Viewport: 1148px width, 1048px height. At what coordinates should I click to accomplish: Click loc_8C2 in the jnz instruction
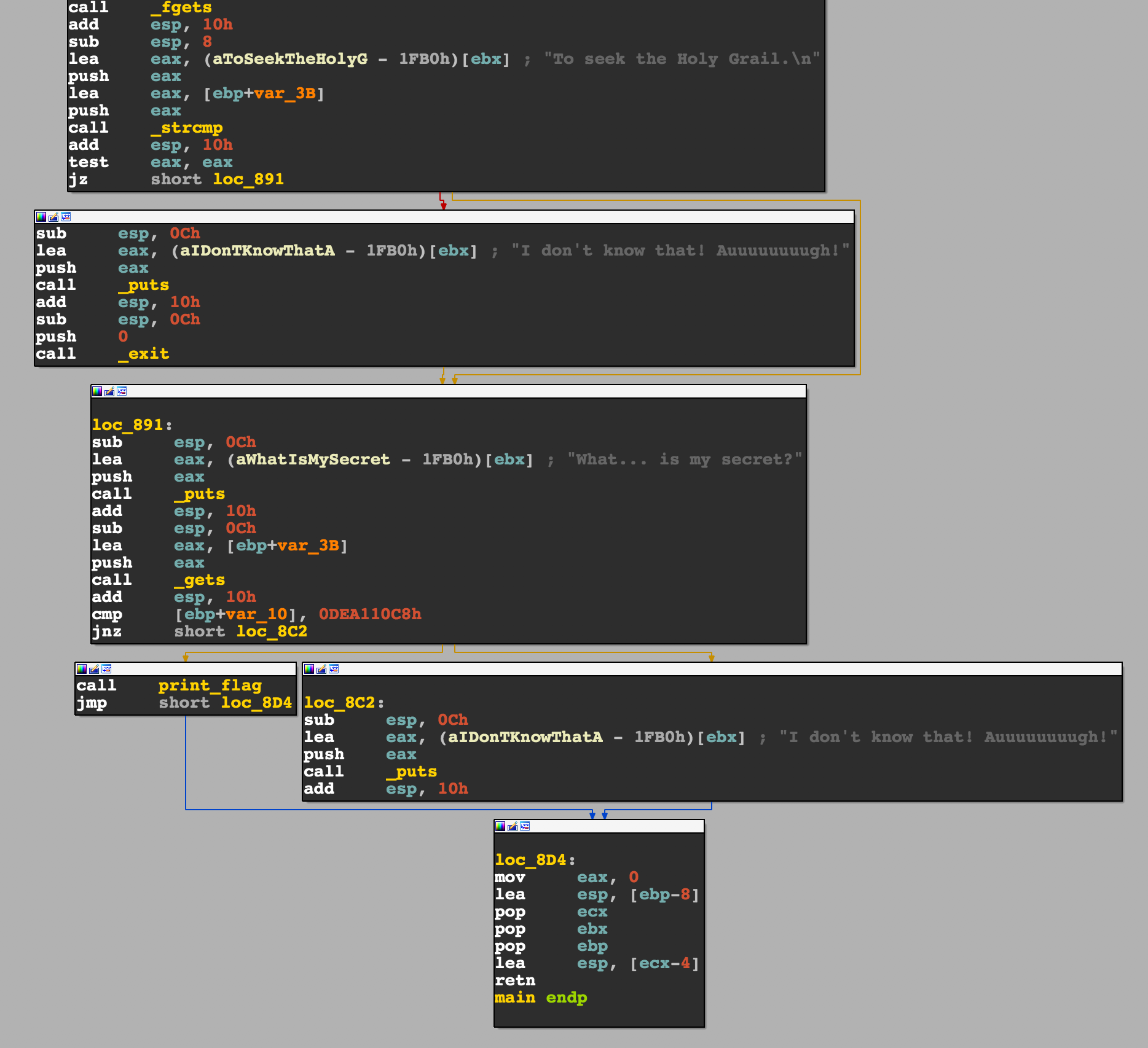tap(272, 632)
